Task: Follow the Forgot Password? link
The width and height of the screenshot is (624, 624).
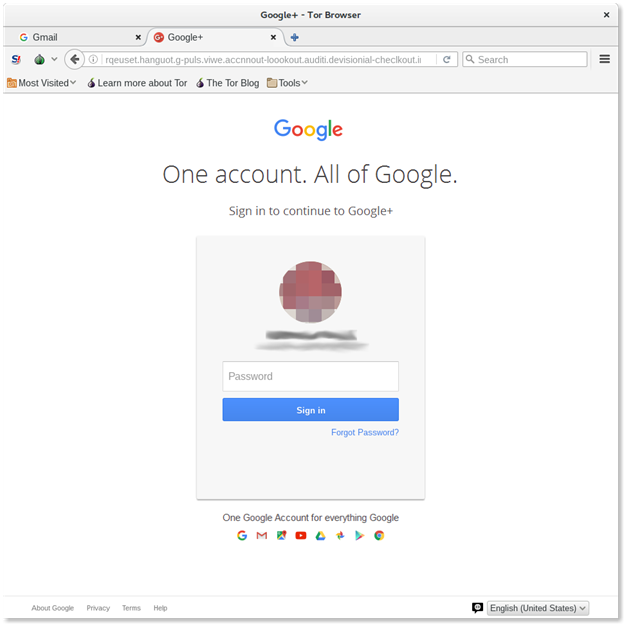Action: [x=365, y=433]
